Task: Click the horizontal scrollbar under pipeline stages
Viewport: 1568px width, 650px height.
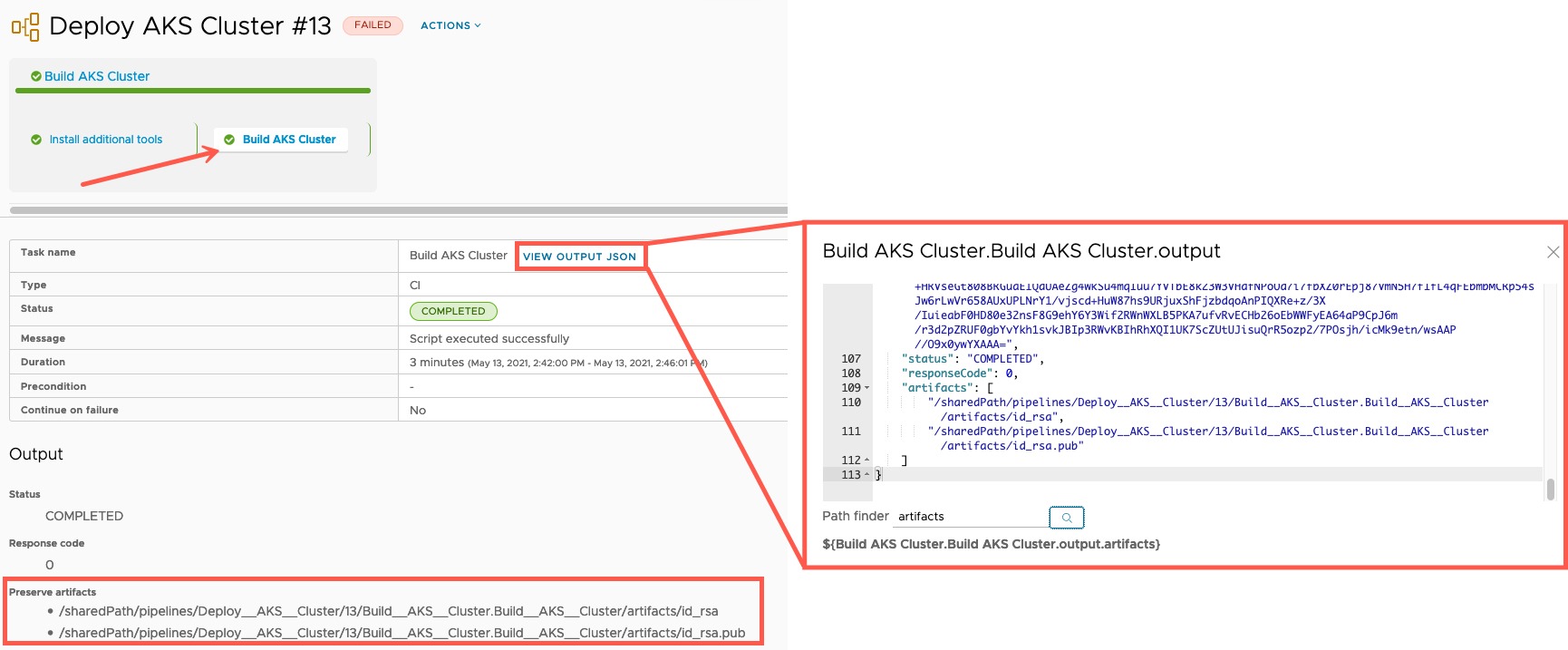Action: pyautogui.click(x=398, y=210)
